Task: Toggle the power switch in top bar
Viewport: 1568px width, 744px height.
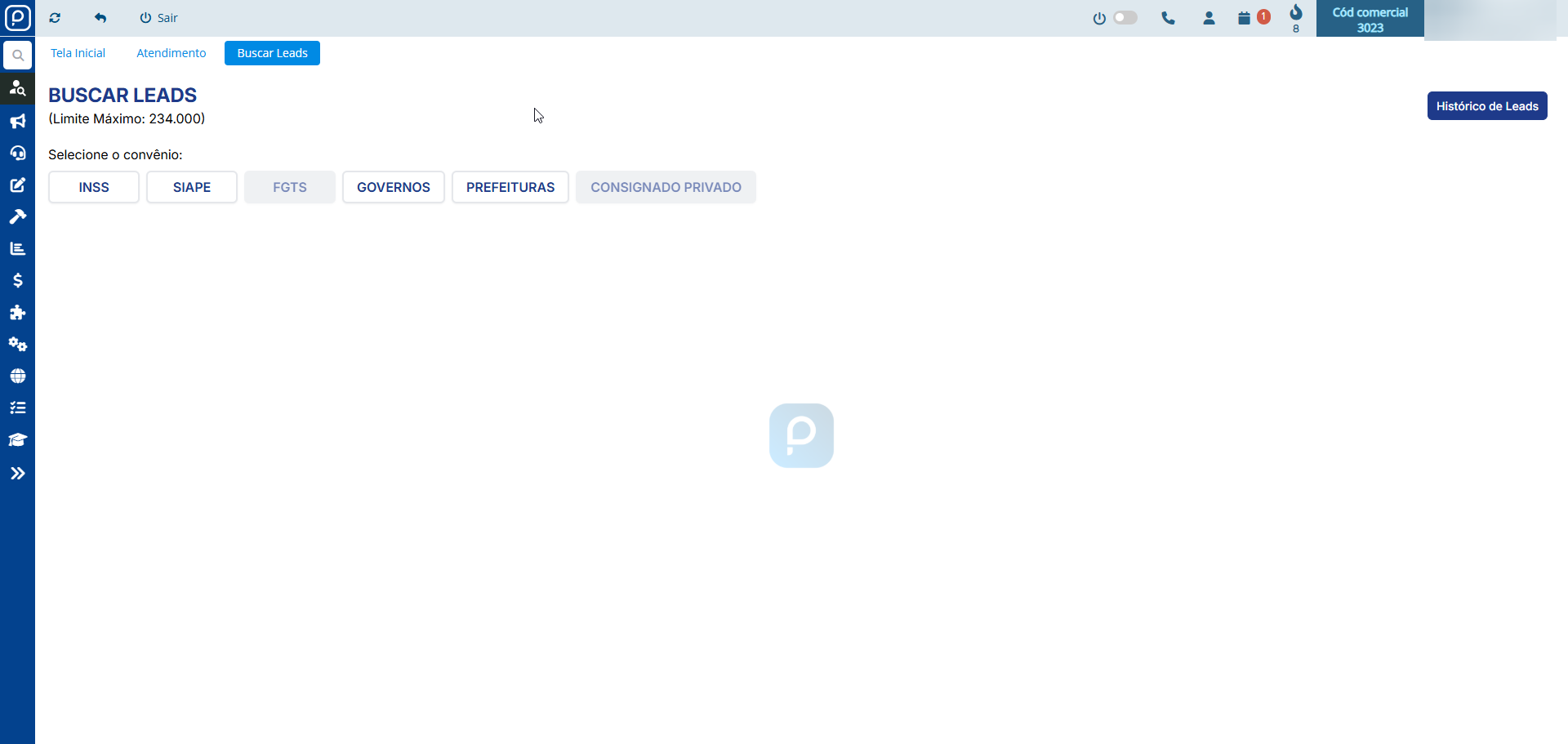Action: pos(1125,18)
